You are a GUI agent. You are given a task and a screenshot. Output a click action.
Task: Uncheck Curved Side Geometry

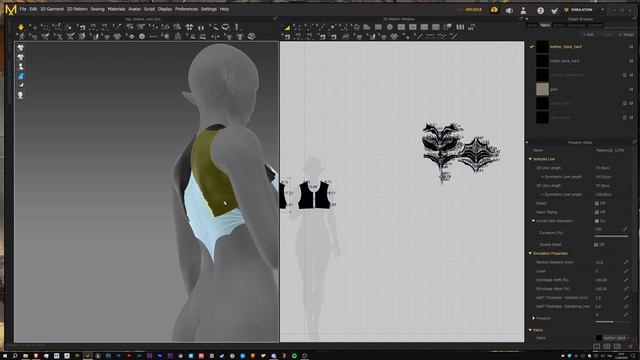coord(596,221)
